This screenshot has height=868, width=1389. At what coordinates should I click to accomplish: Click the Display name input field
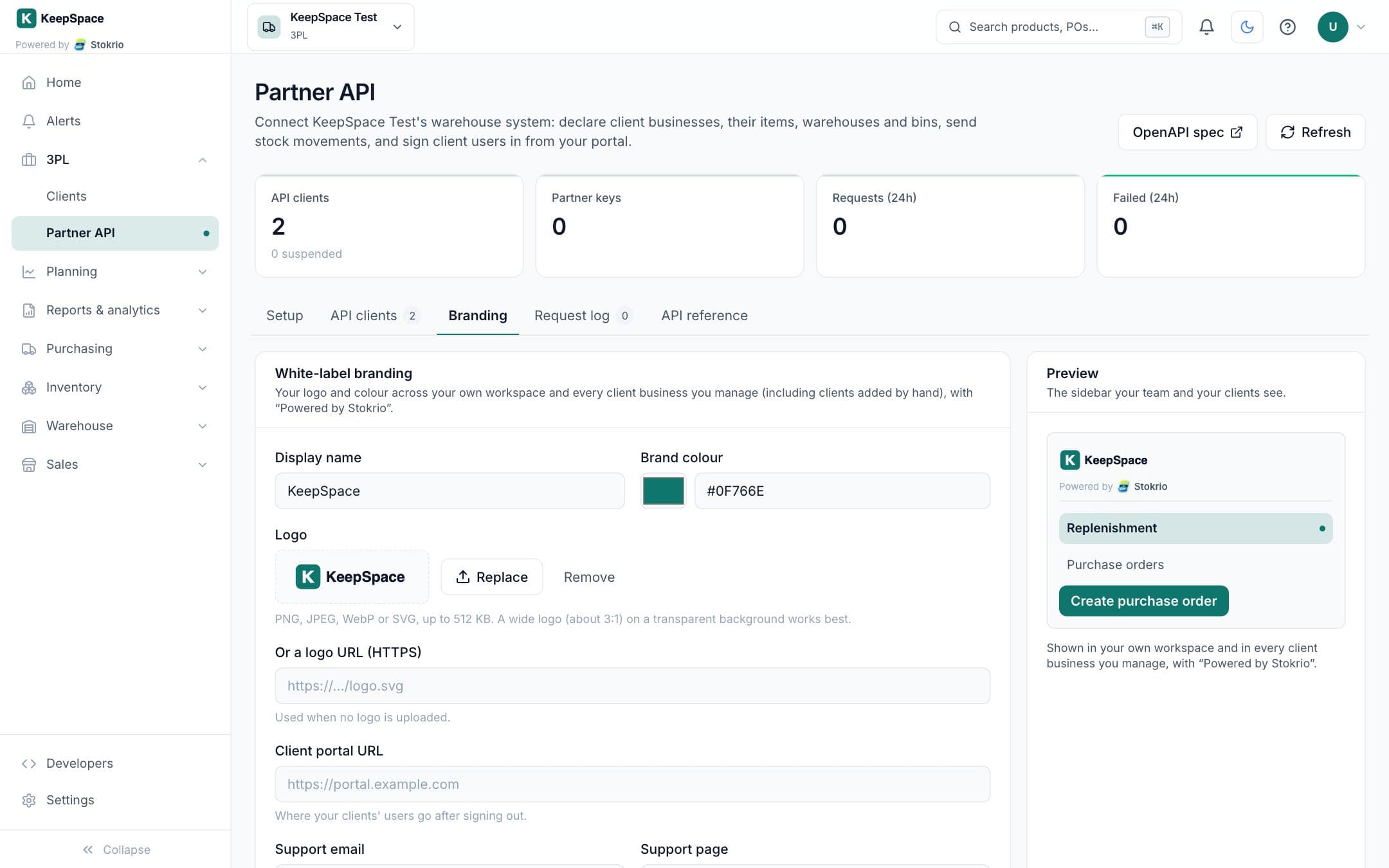pos(449,491)
